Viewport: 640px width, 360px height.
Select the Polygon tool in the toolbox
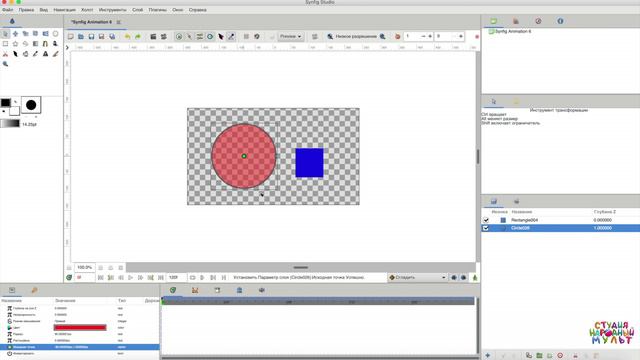click(x=25, y=44)
